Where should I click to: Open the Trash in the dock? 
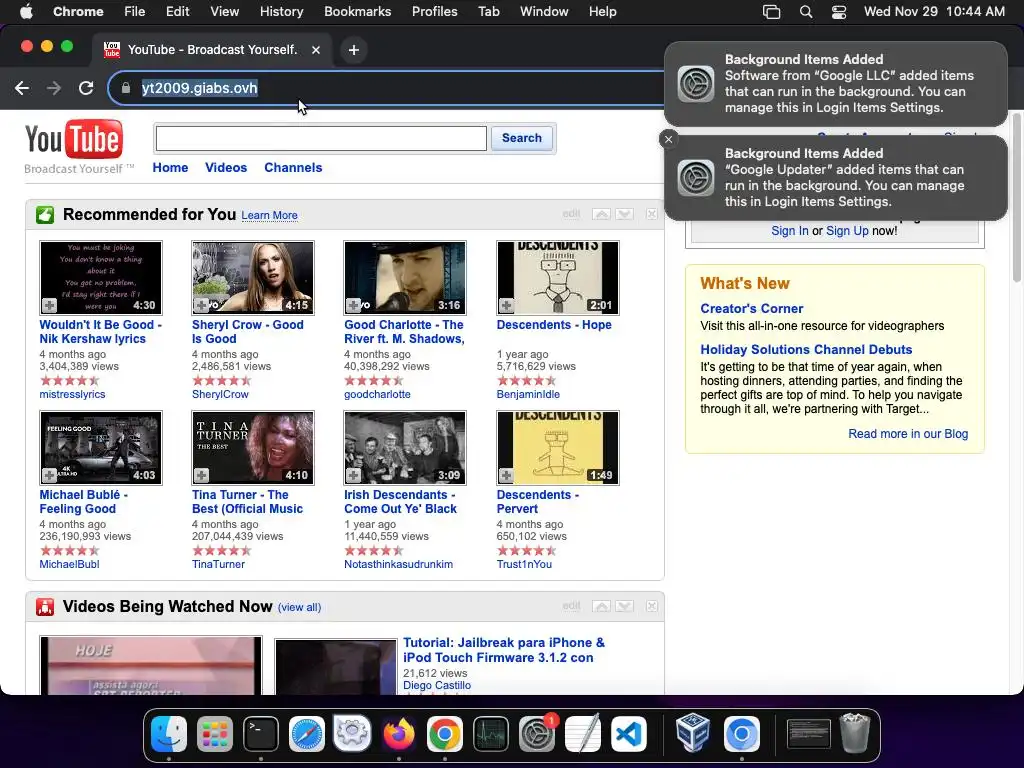854,733
